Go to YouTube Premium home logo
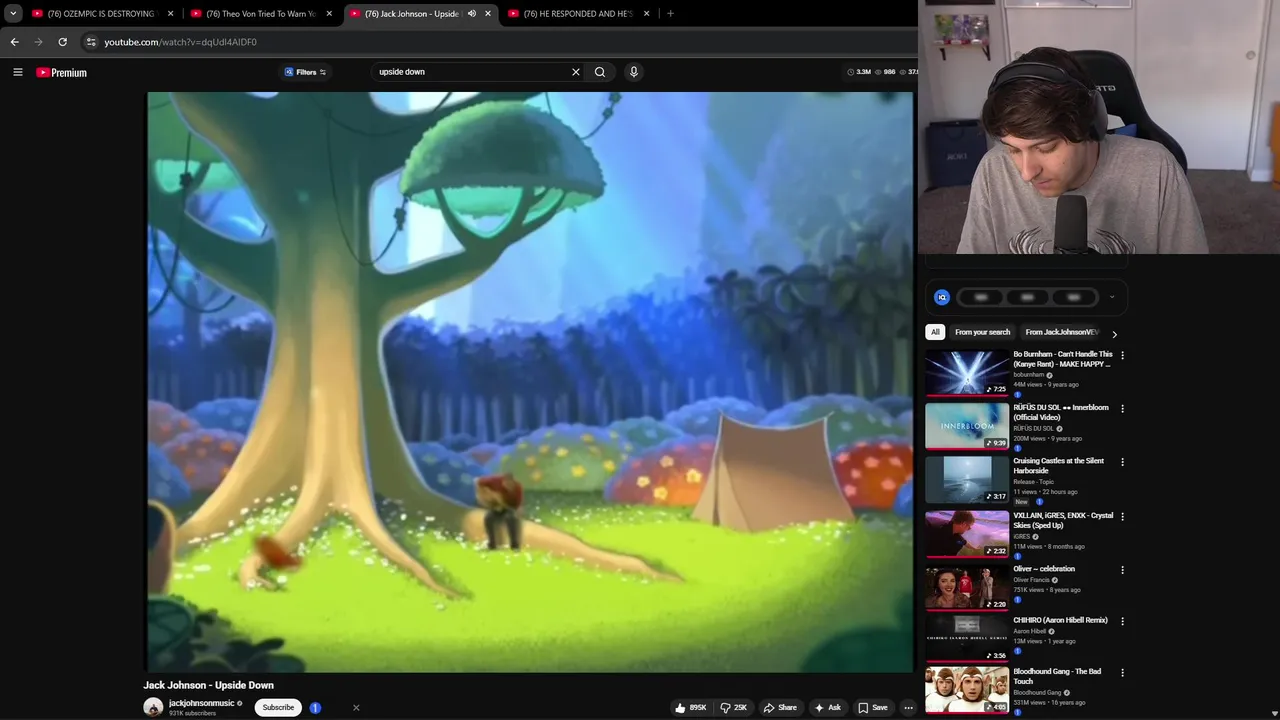Viewport: 1280px width, 720px height. (x=62, y=72)
